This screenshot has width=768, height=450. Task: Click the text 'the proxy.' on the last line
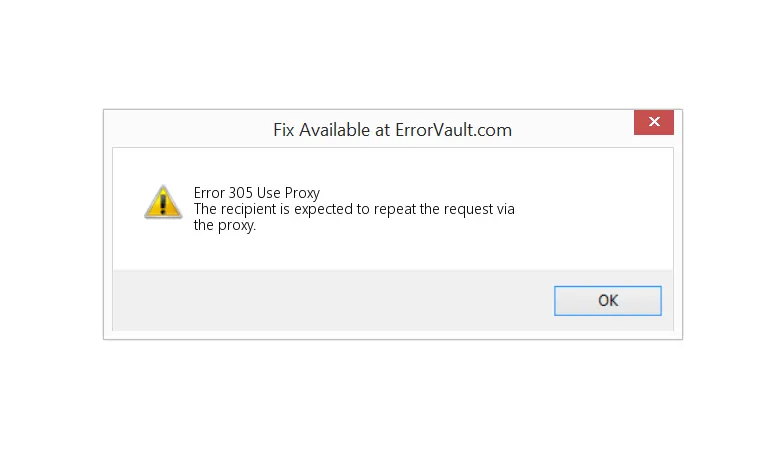[x=225, y=225]
